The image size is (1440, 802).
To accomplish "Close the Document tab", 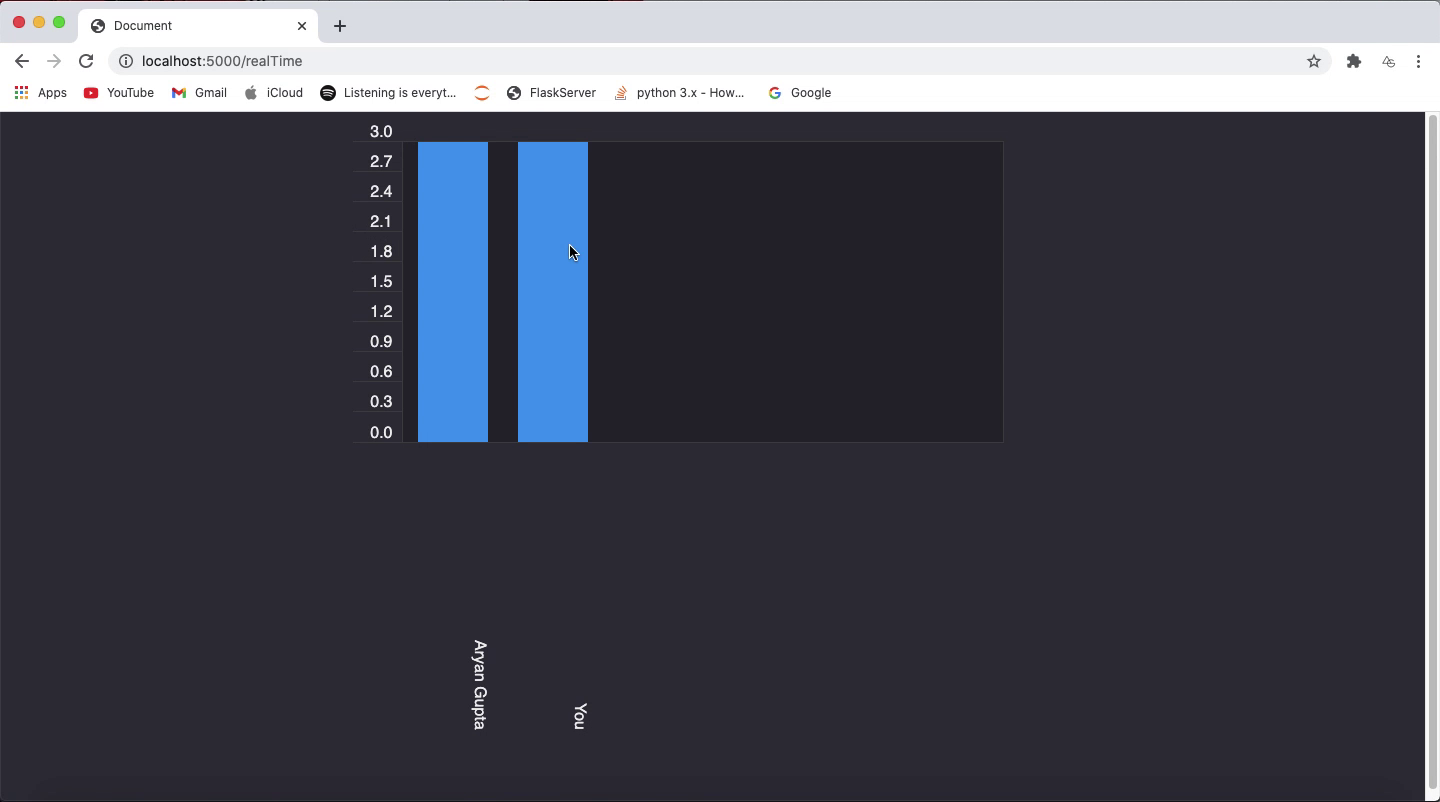I will [302, 26].
